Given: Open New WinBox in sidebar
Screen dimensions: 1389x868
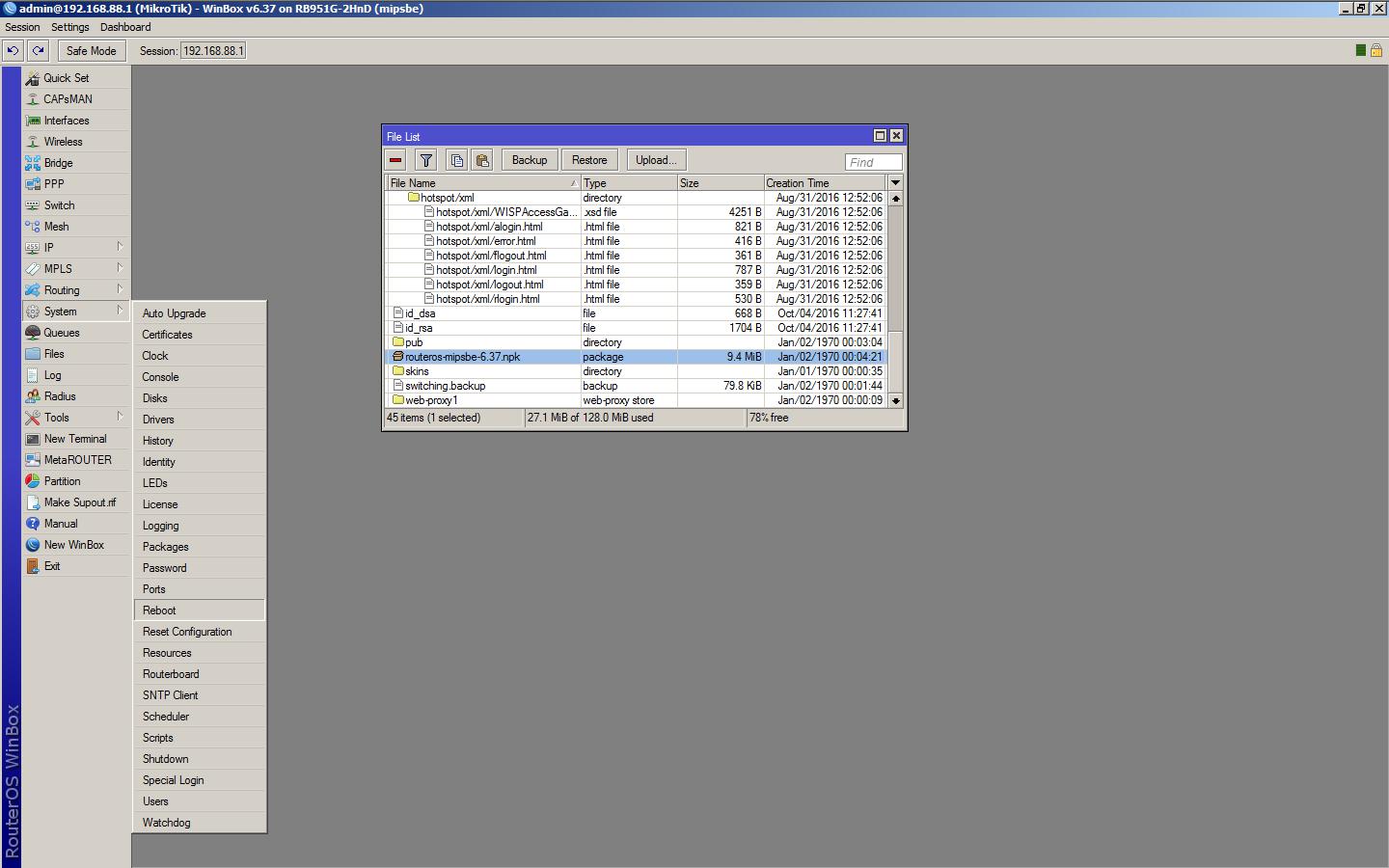Looking at the screenshot, I should tap(76, 545).
